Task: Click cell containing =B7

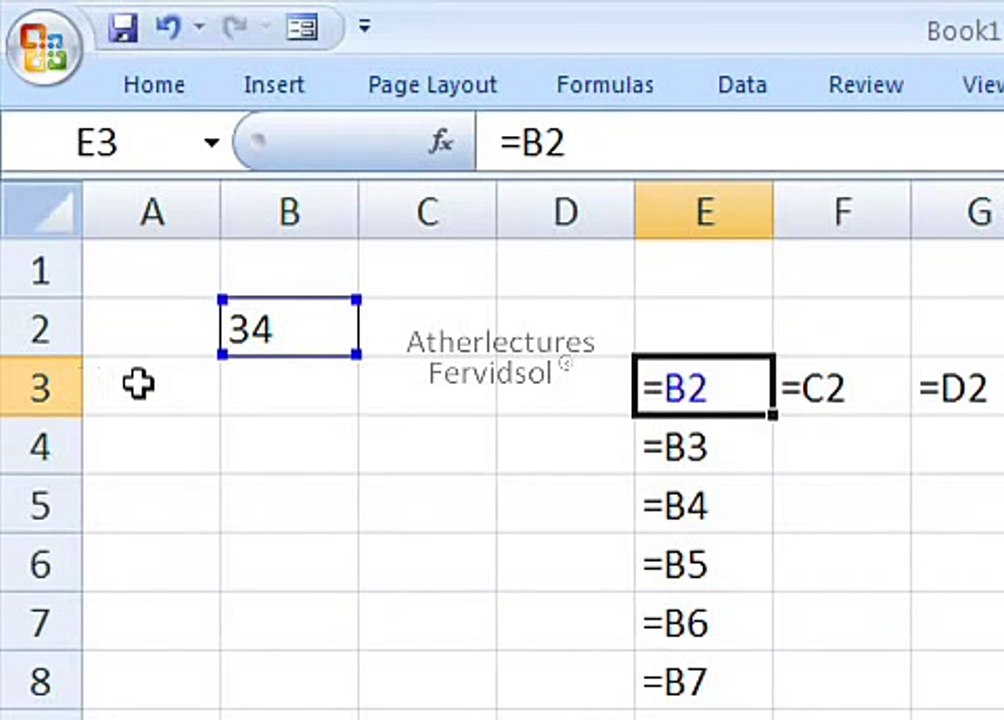Action: click(x=704, y=682)
